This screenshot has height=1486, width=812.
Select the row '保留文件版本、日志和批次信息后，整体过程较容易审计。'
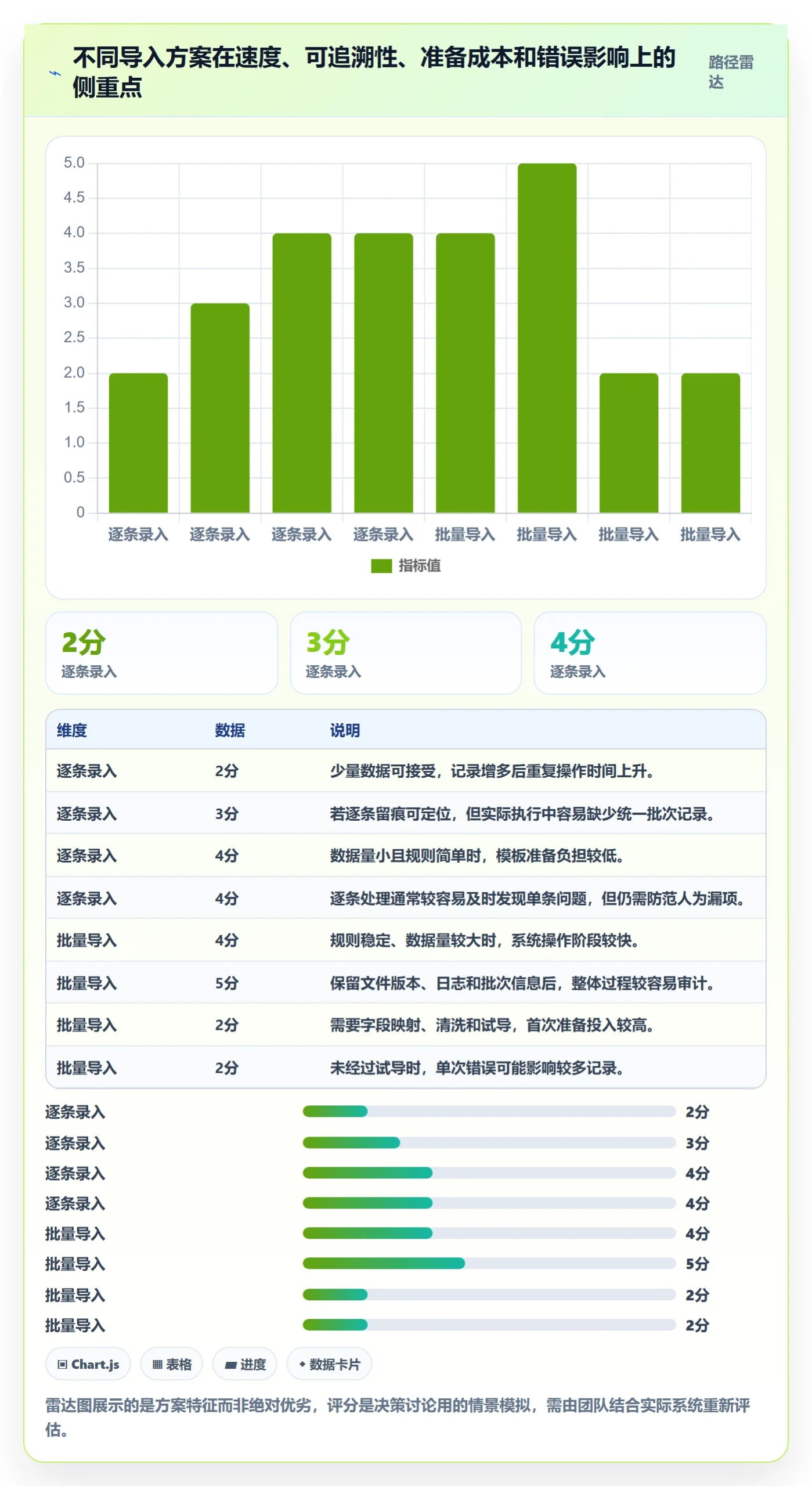coord(406,983)
